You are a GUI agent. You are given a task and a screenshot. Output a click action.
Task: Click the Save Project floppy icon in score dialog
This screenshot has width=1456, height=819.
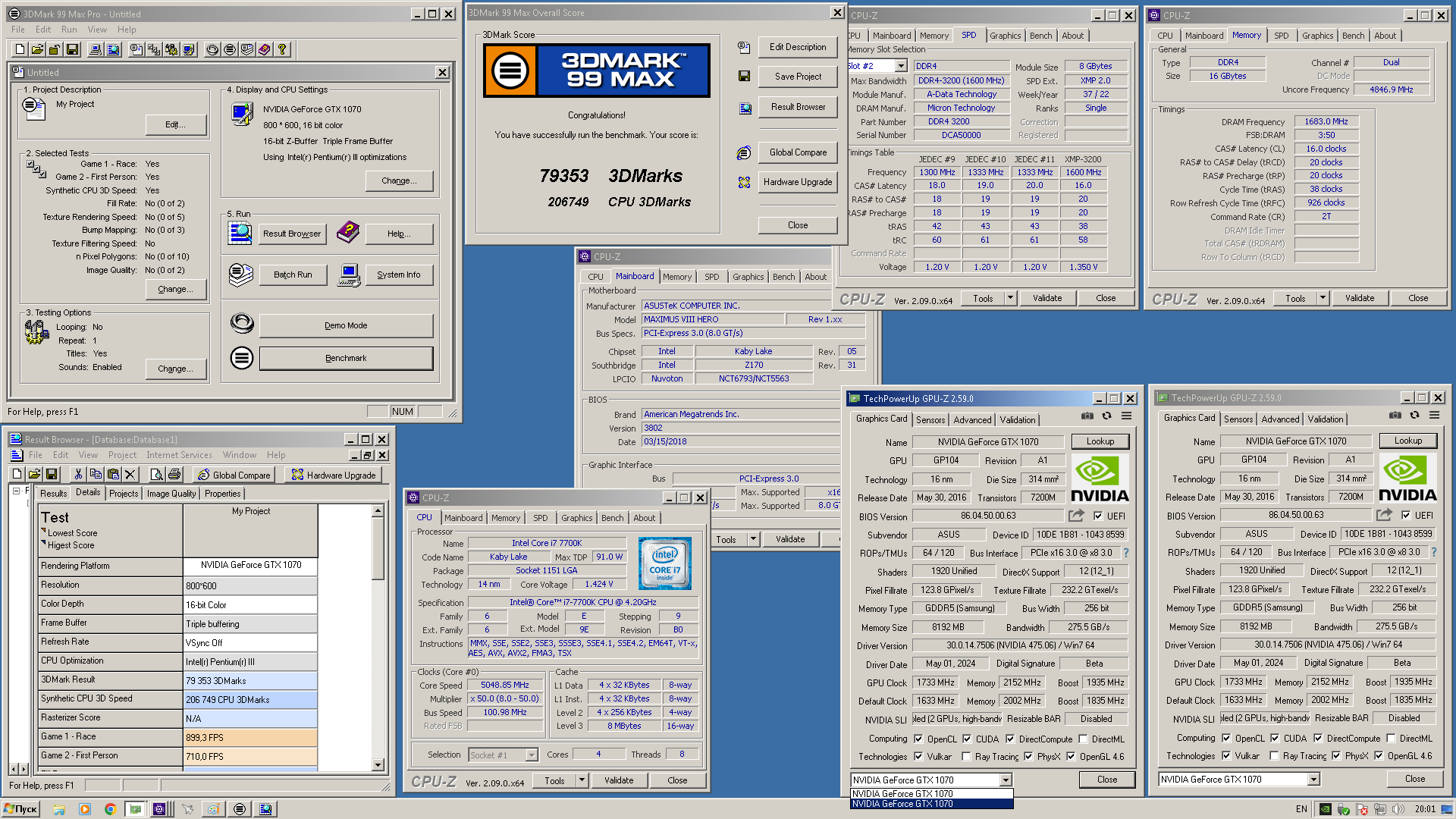click(744, 77)
